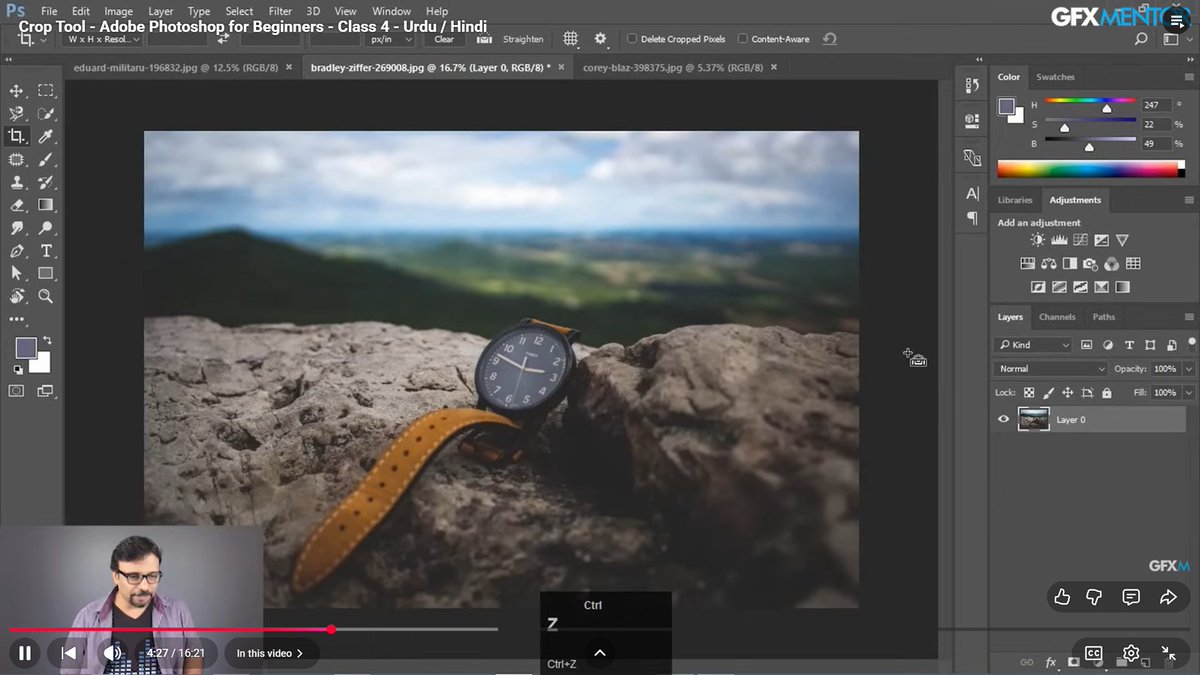This screenshot has width=1200, height=675.
Task: Click the Hue slider in Color panel
Action: (1090, 103)
